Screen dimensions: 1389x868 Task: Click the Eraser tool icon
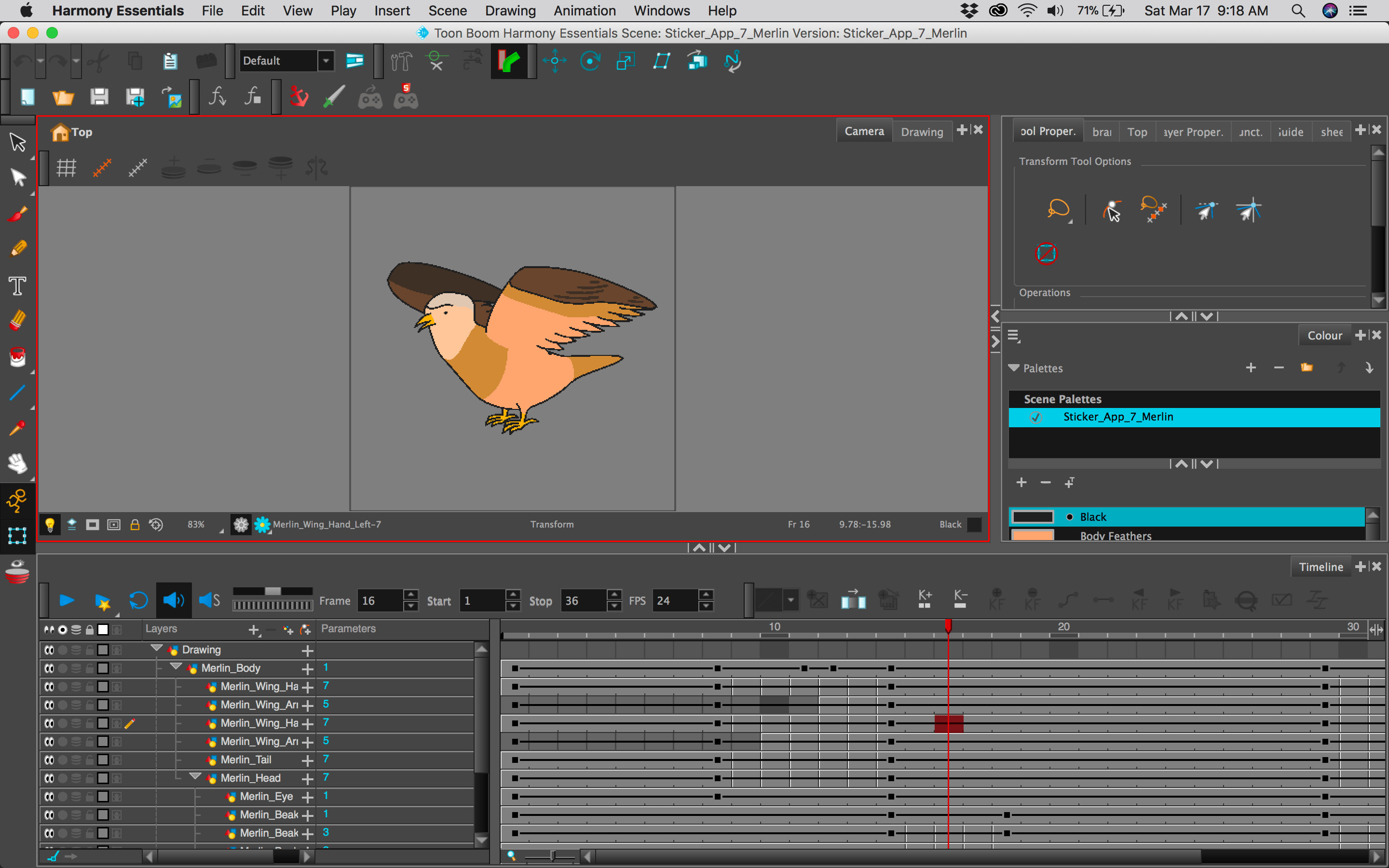[18, 320]
